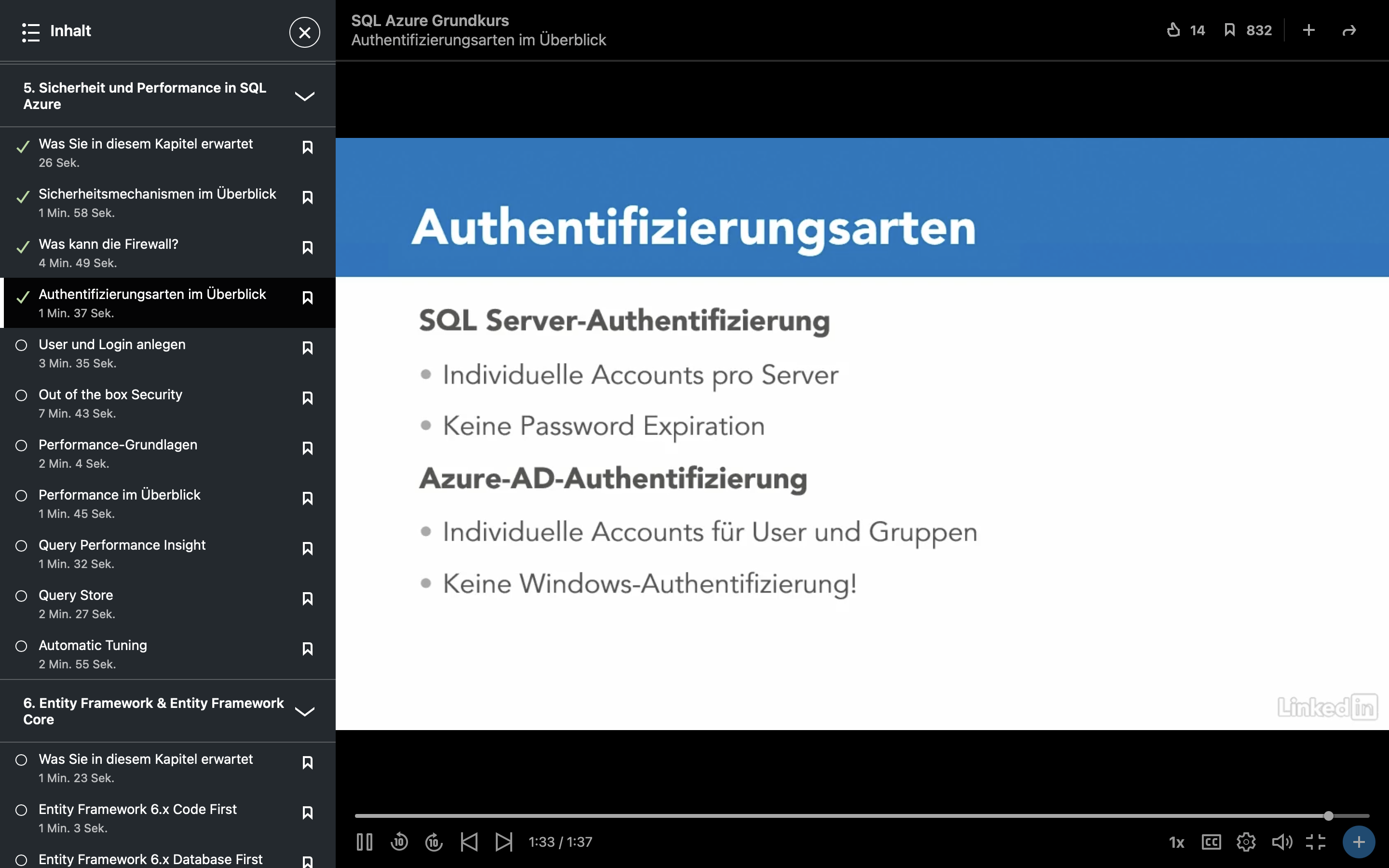Collapse chapter 6 Entity Framework
The image size is (1389, 868).
click(x=304, y=711)
